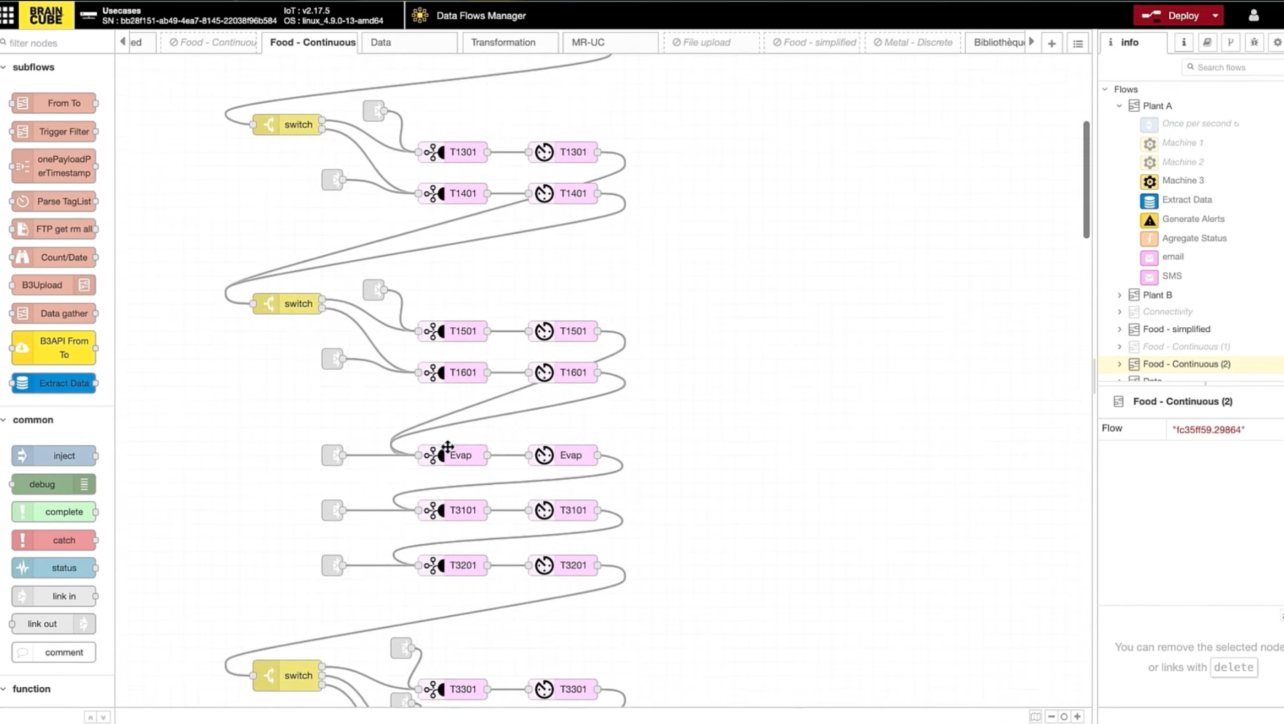1284x724 pixels.
Task: Collapse the subflows palette category
Action: pos(5,67)
